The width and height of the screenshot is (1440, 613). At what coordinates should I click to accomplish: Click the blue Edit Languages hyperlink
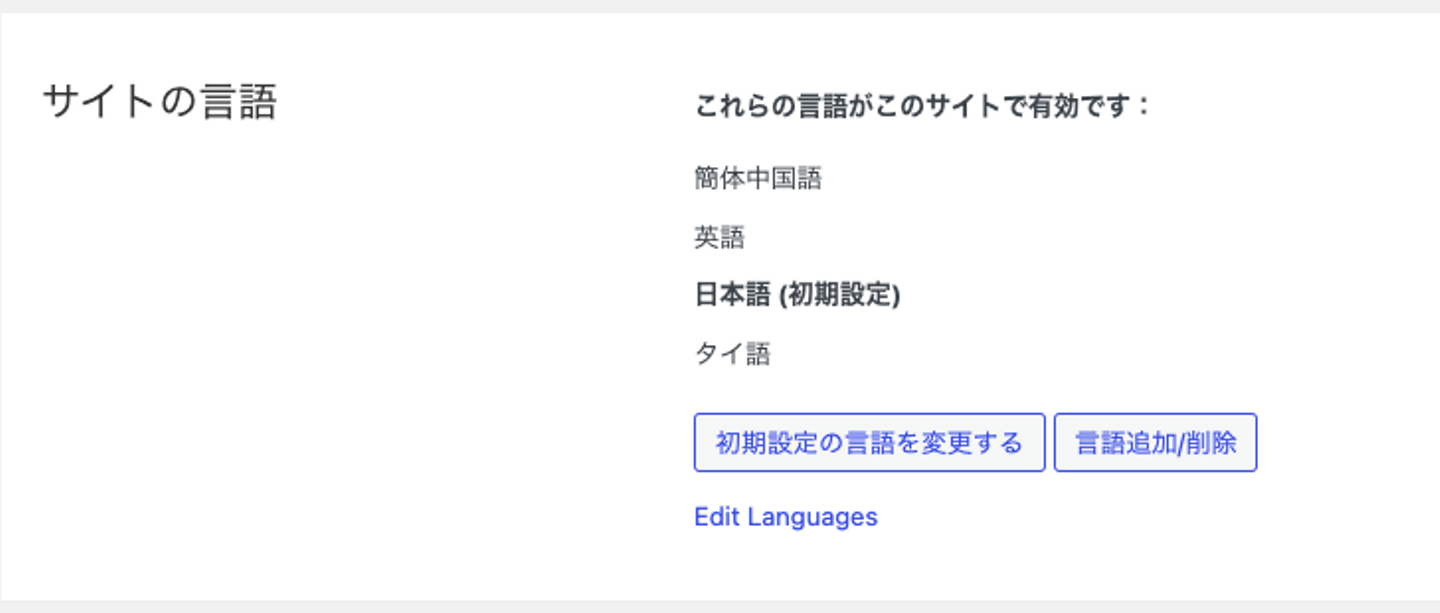click(x=785, y=517)
